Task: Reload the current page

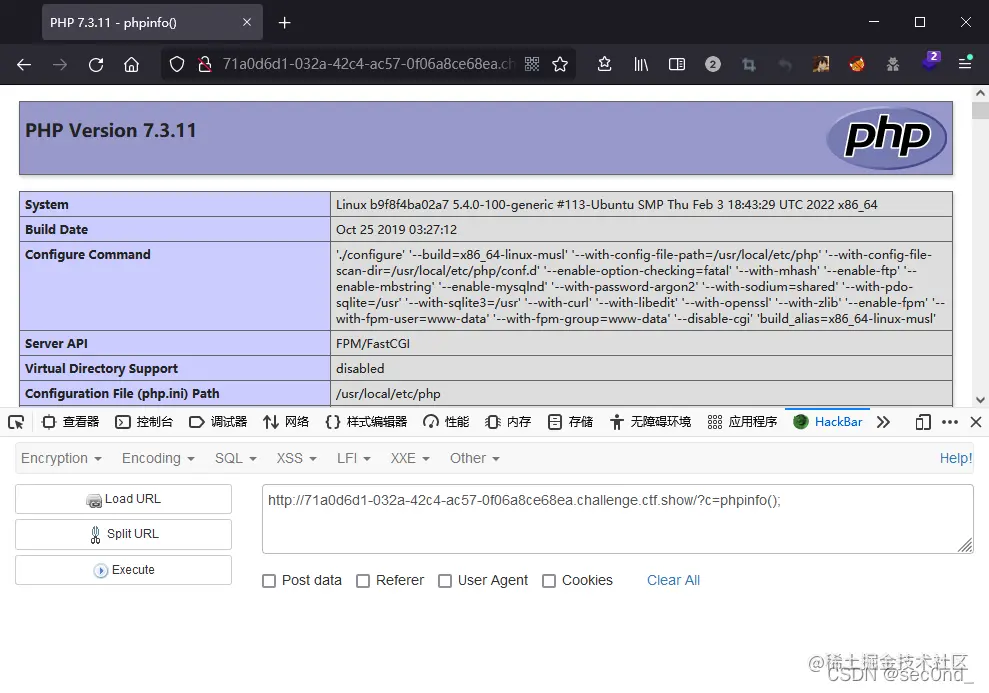Action: pos(96,64)
